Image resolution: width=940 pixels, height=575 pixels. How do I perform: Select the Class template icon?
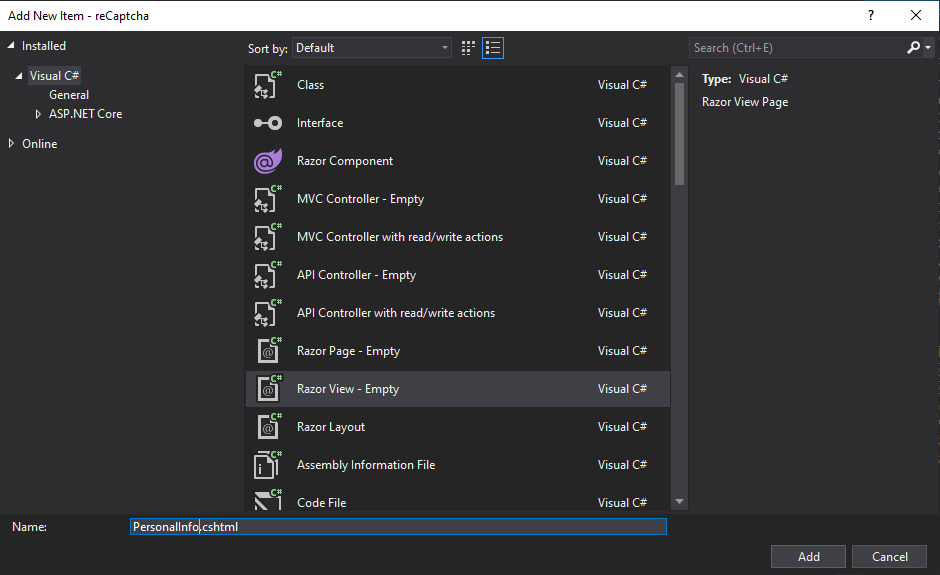click(267, 85)
